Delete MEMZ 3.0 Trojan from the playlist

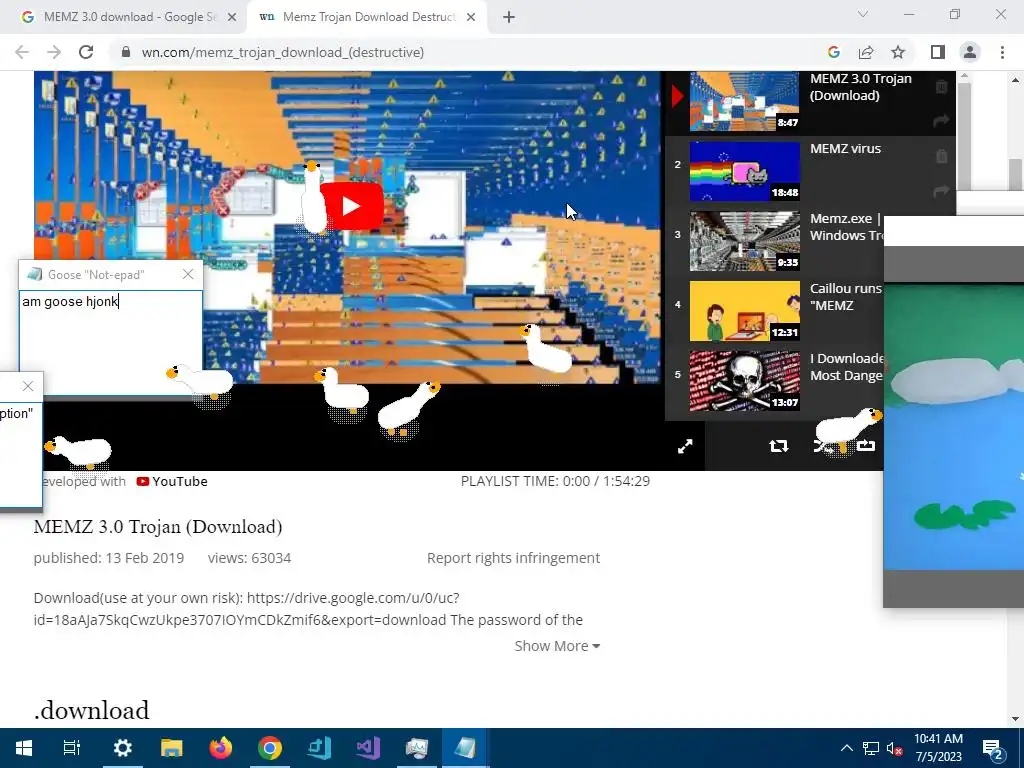click(x=941, y=86)
